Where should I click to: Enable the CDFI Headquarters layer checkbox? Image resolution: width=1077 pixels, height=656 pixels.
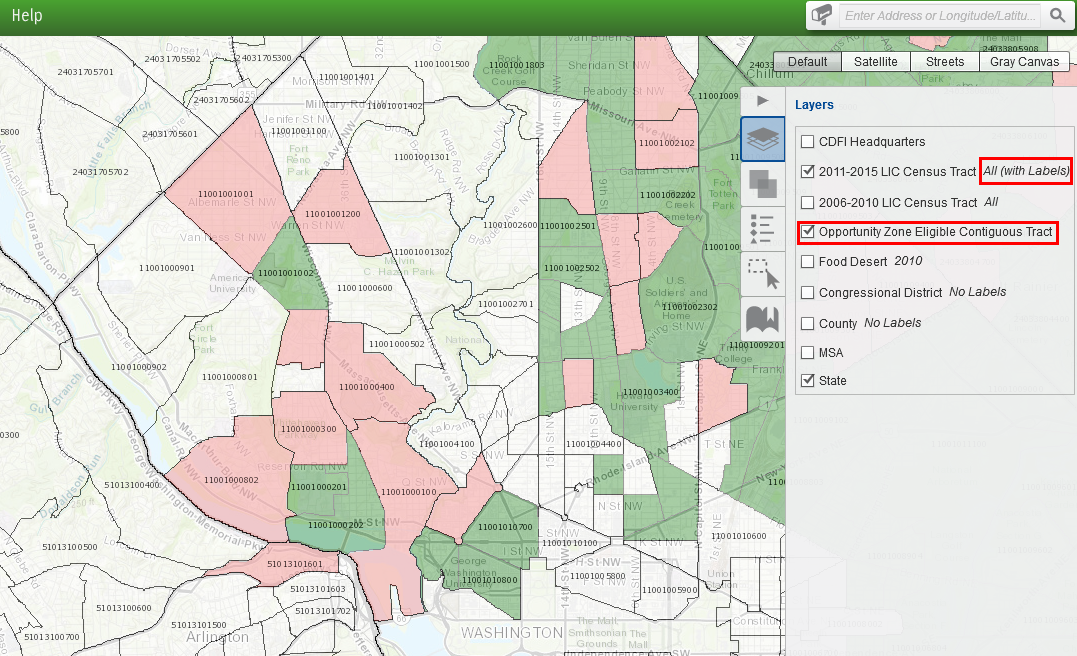coord(807,142)
